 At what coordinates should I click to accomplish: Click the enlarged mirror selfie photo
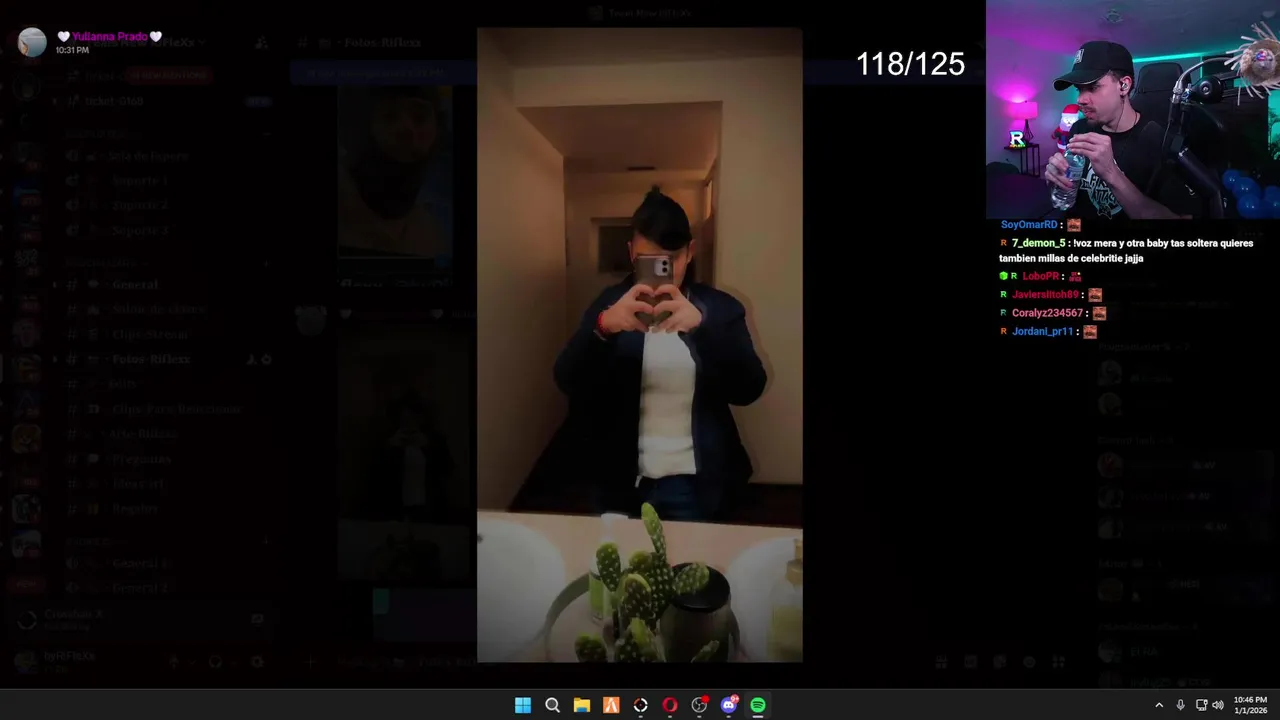639,345
